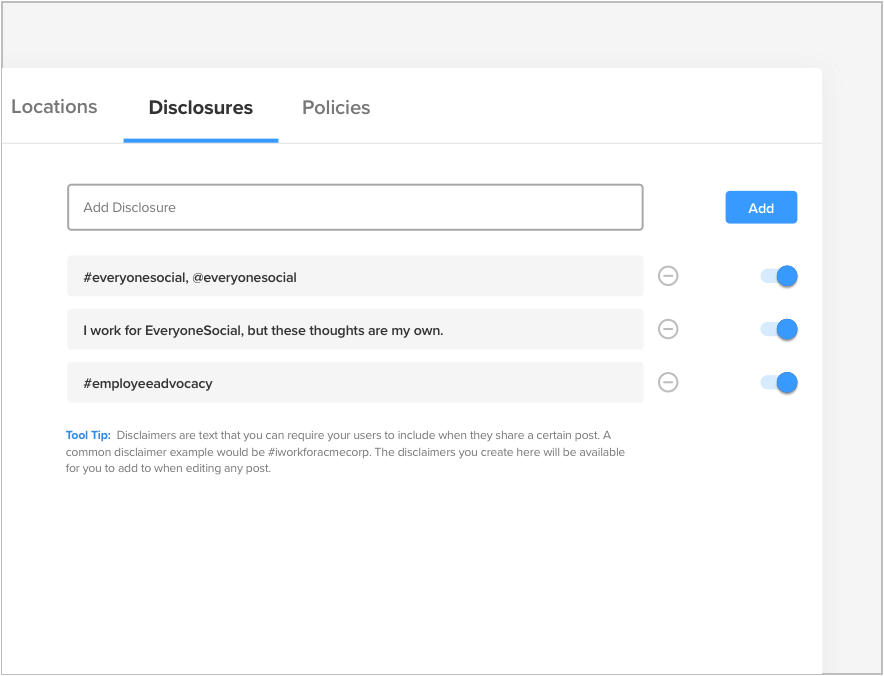The height and width of the screenshot is (676, 884).
Task: Edit the "I work for EveryoneSocial" disclosure text
Action: [x=263, y=330]
